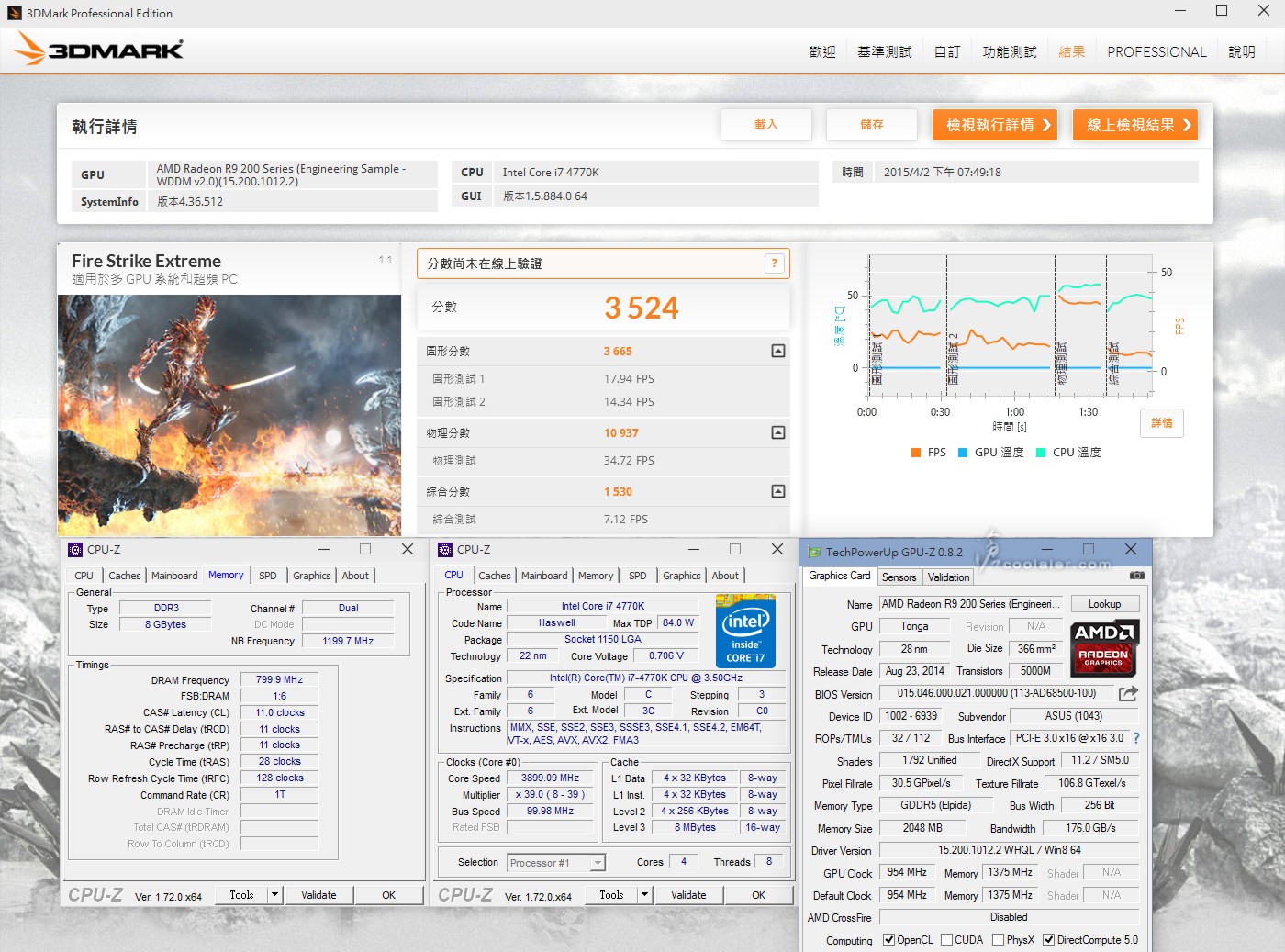Collapse the graphics score section
The width and height of the screenshot is (1285, 952).
(778, 351)
